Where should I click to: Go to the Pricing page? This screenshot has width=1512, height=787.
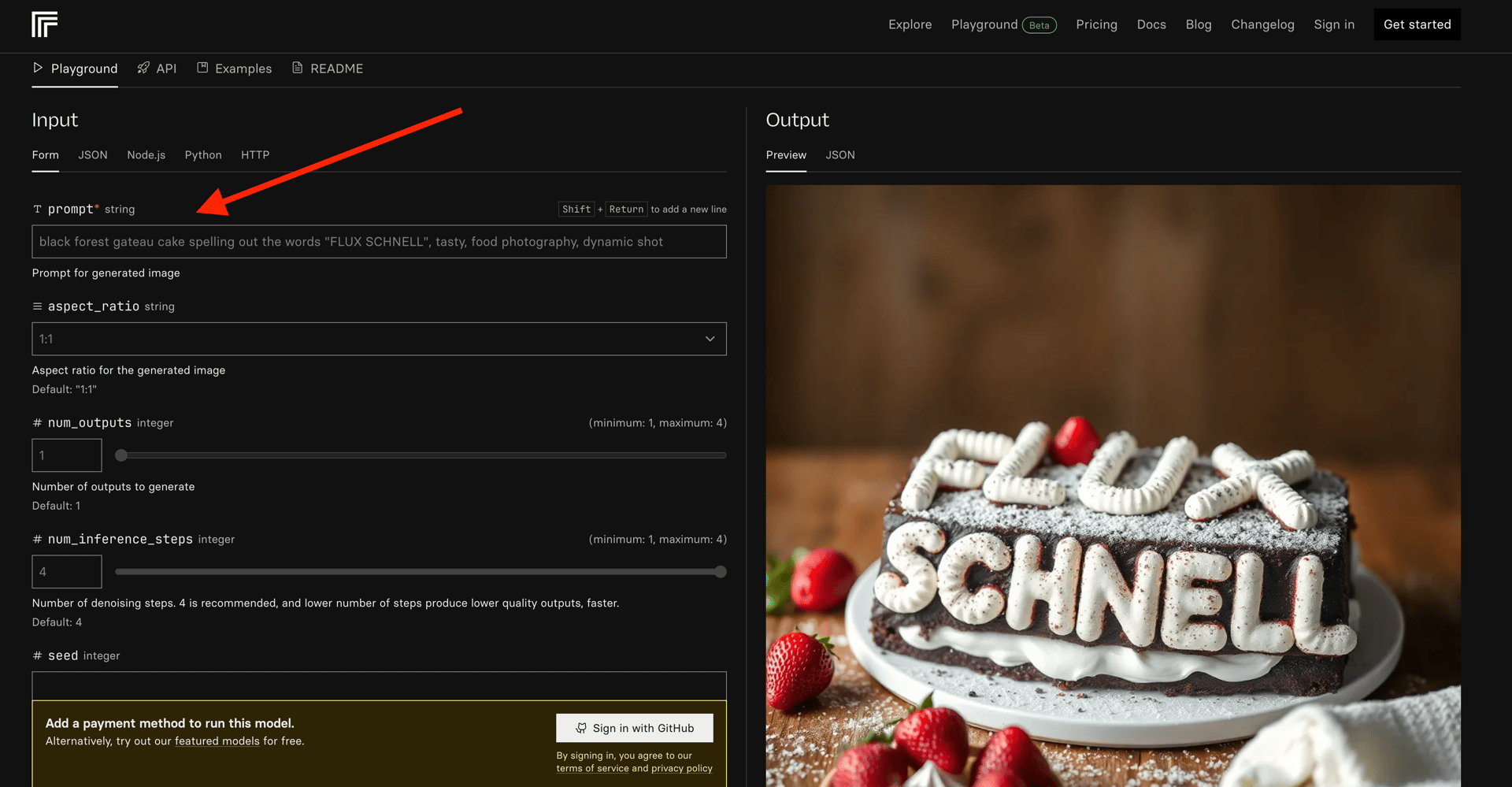point(1097,24)
